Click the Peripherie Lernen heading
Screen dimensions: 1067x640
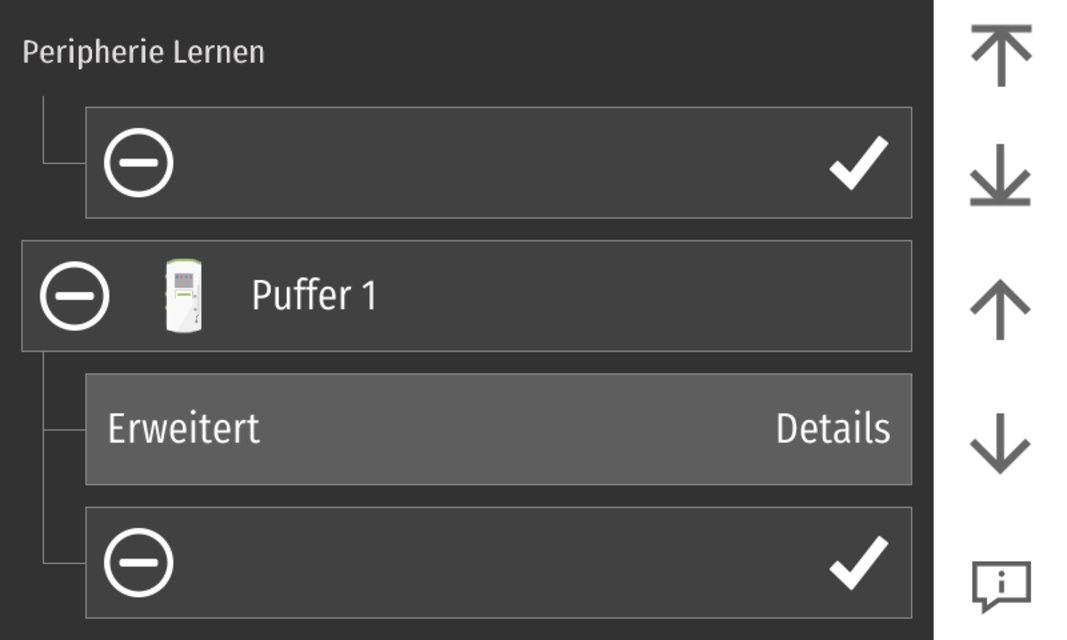point(143,52)
